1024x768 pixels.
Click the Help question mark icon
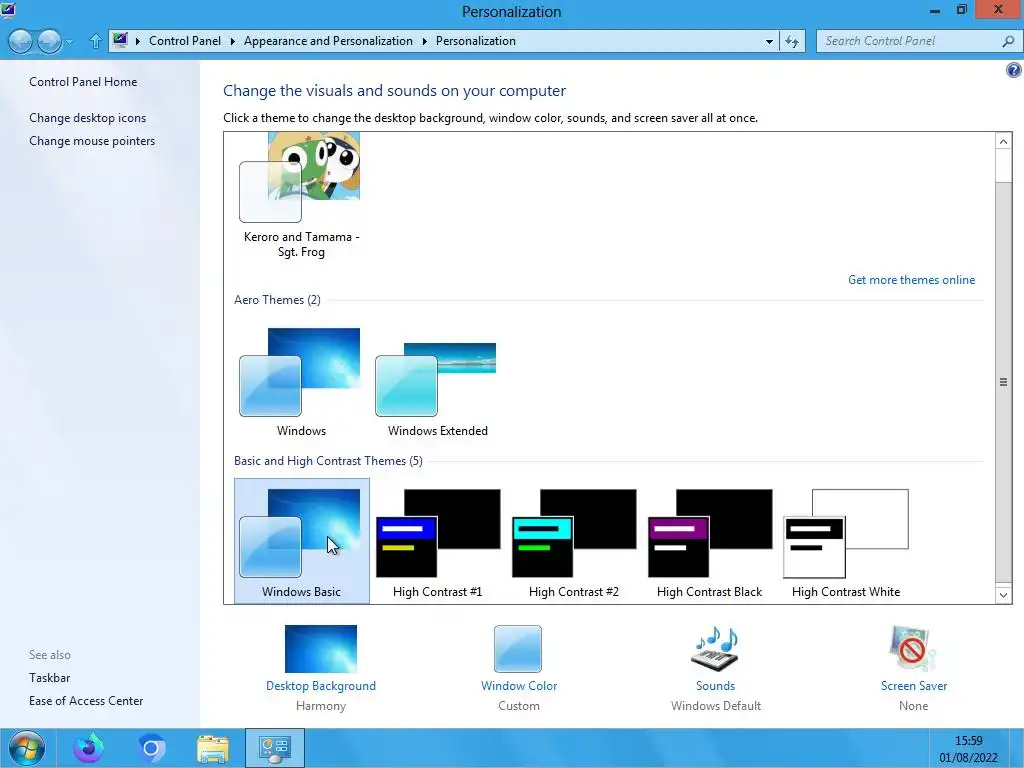tap(1014, 70)
